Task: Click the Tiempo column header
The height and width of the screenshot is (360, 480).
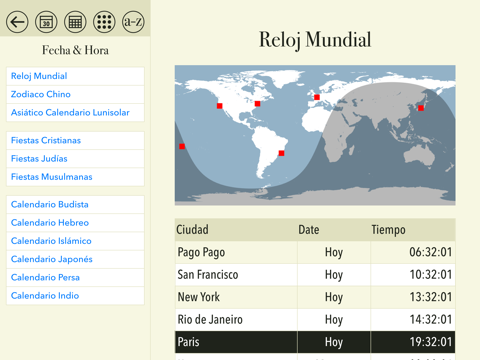Action: coord(413,230)
